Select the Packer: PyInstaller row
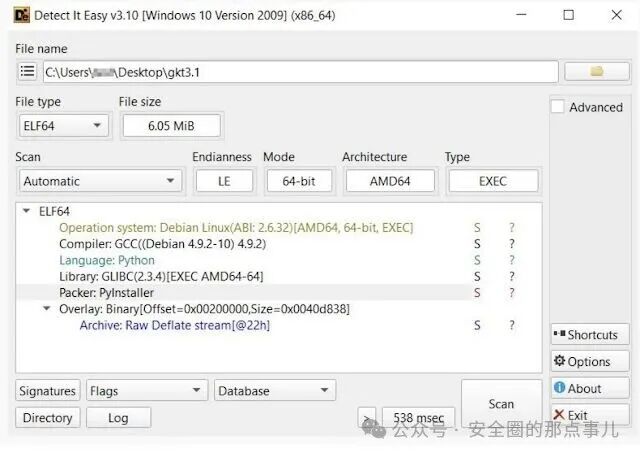This screenshot has height=456, width=640. tap(107, 293)
